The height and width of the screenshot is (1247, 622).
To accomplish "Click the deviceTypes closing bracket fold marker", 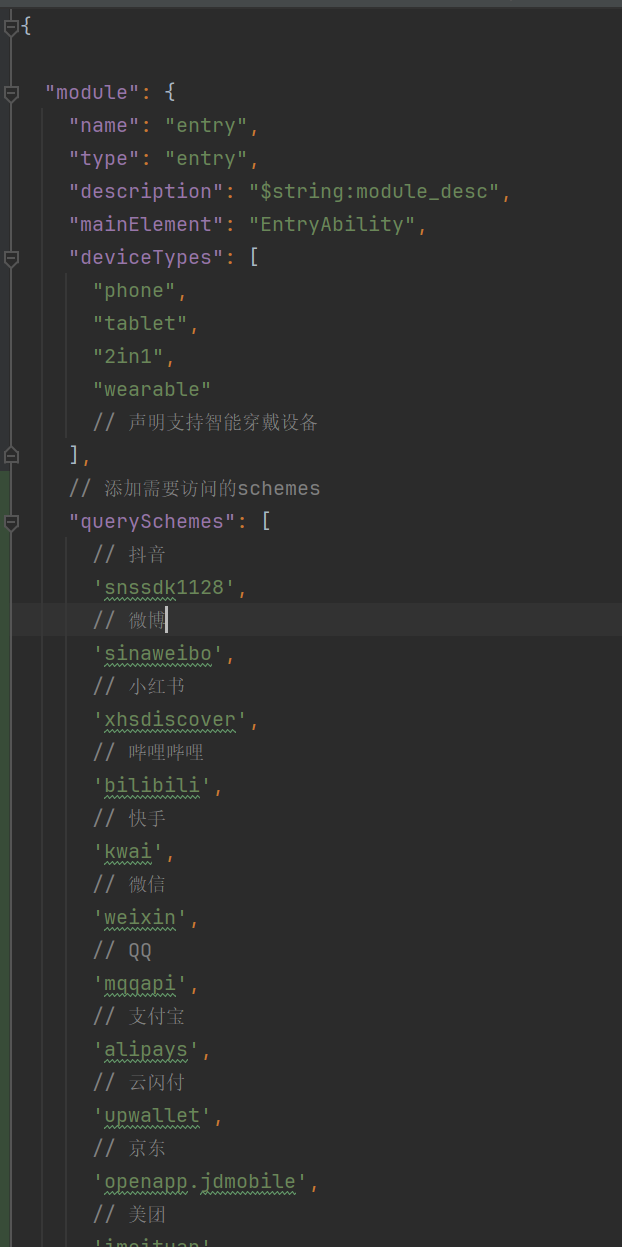I will (11, 456).
